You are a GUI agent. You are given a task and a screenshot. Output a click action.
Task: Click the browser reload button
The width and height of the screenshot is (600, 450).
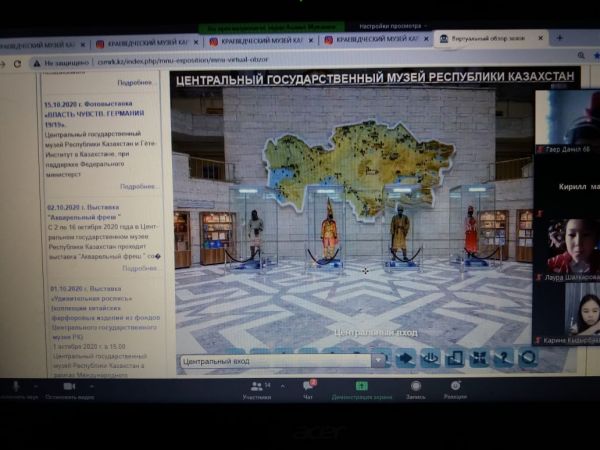pyautogui.click(x=16, y=63)
